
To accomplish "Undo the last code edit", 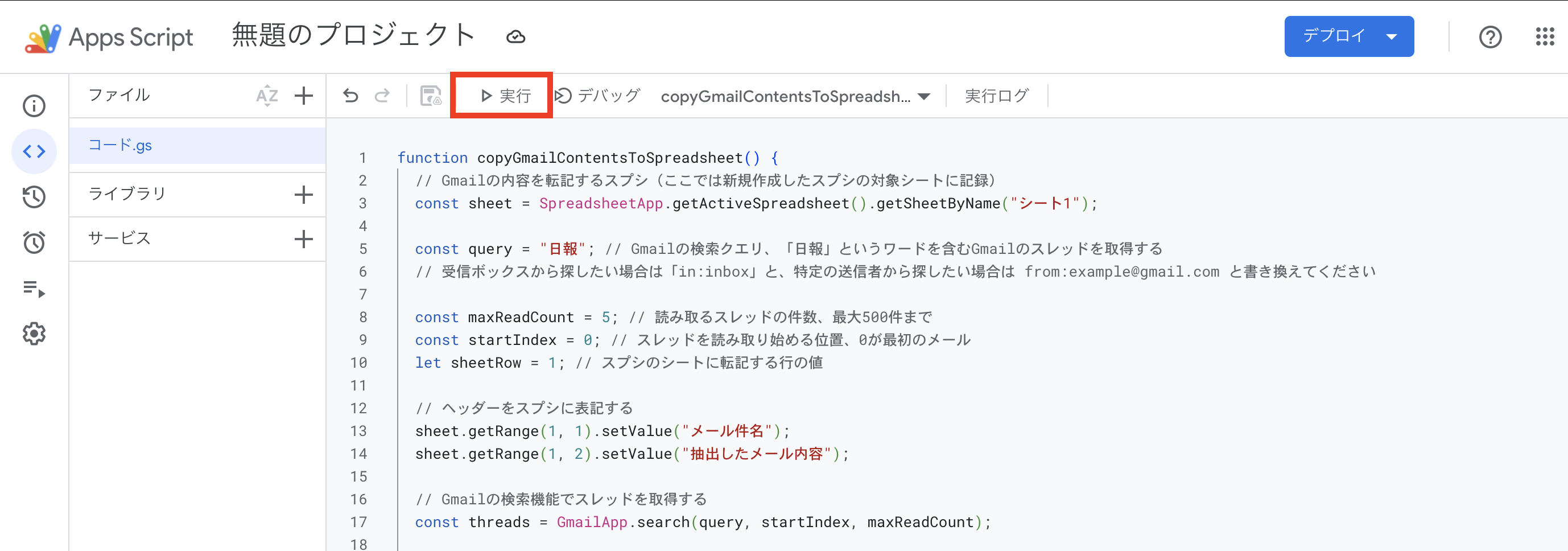I will click(350, 96).
